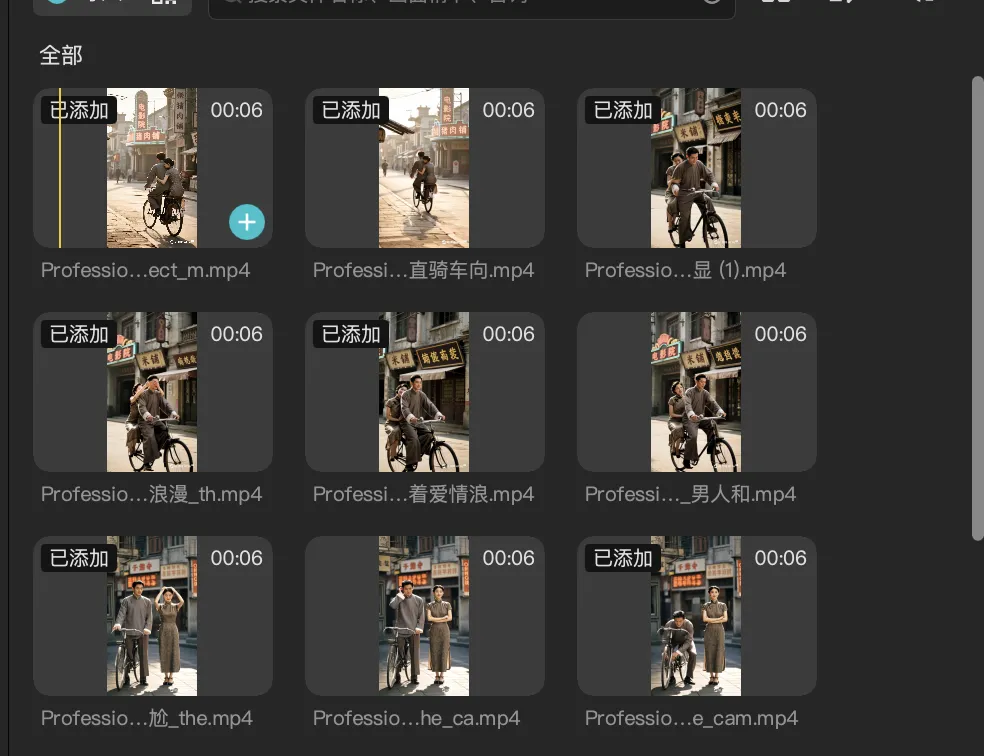Click 已添加 badge on Professi…着爱情浪.mp4 clip
This screenshot has width=984, height=756.
(351, 334)
